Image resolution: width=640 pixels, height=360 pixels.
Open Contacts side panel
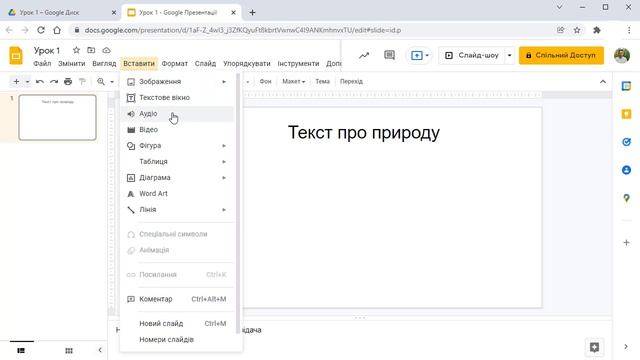pos(626,170)
